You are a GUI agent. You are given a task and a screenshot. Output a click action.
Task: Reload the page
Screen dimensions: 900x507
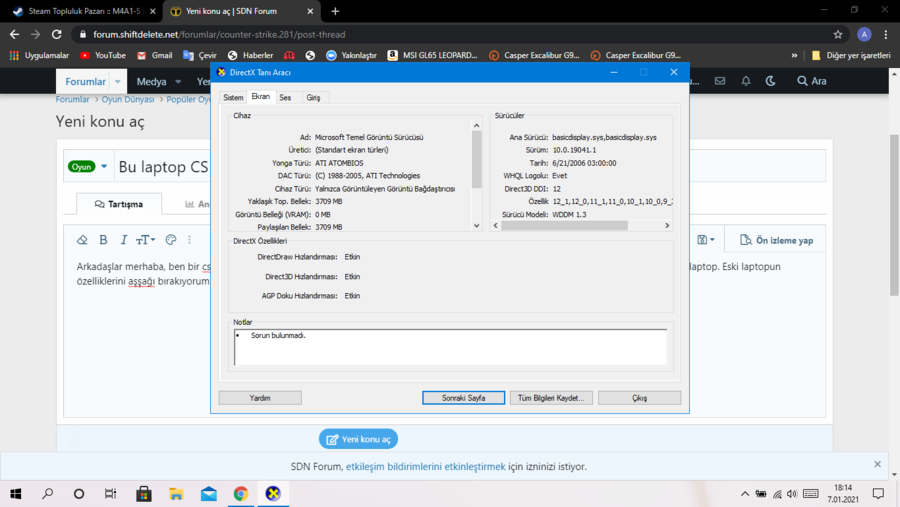point(56,34)
